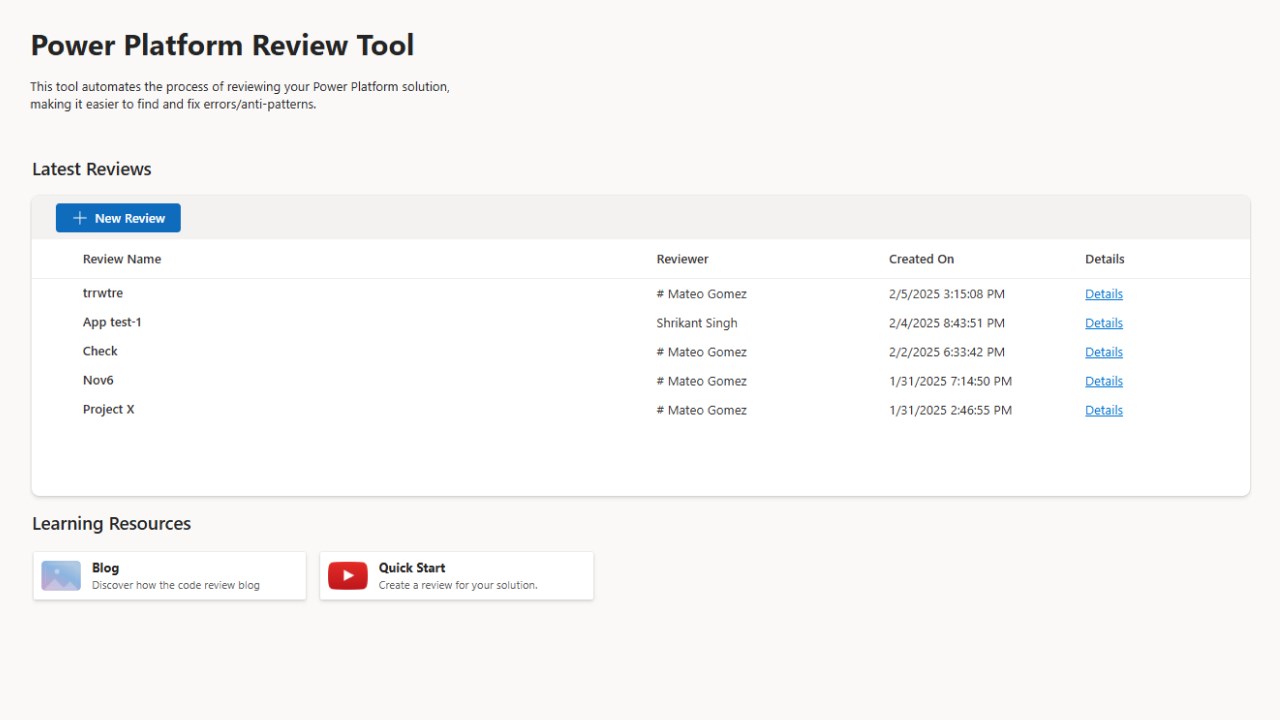Click date 2/2/2025 6:33:42 PM
Screen dimensions: 1280x720
tap(947, 352)
